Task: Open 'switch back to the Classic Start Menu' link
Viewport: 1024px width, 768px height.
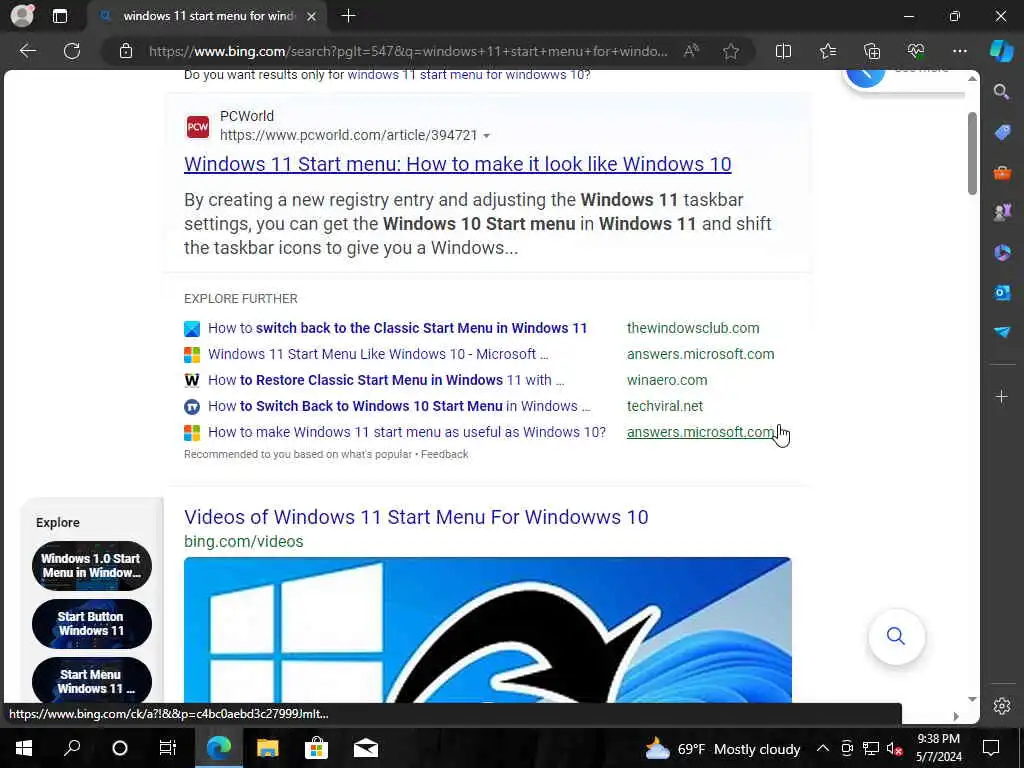Action: pos(397,328)
